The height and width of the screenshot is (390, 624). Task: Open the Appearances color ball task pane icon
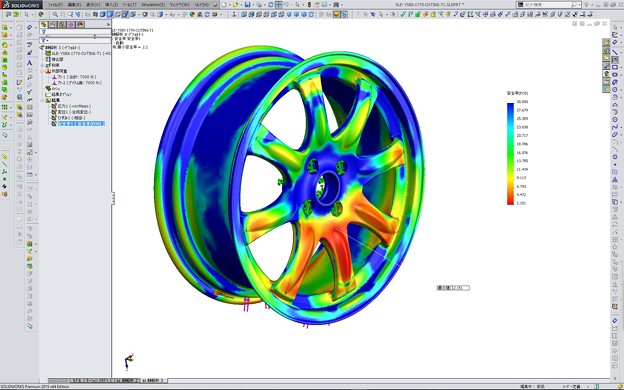pos(606,74)
